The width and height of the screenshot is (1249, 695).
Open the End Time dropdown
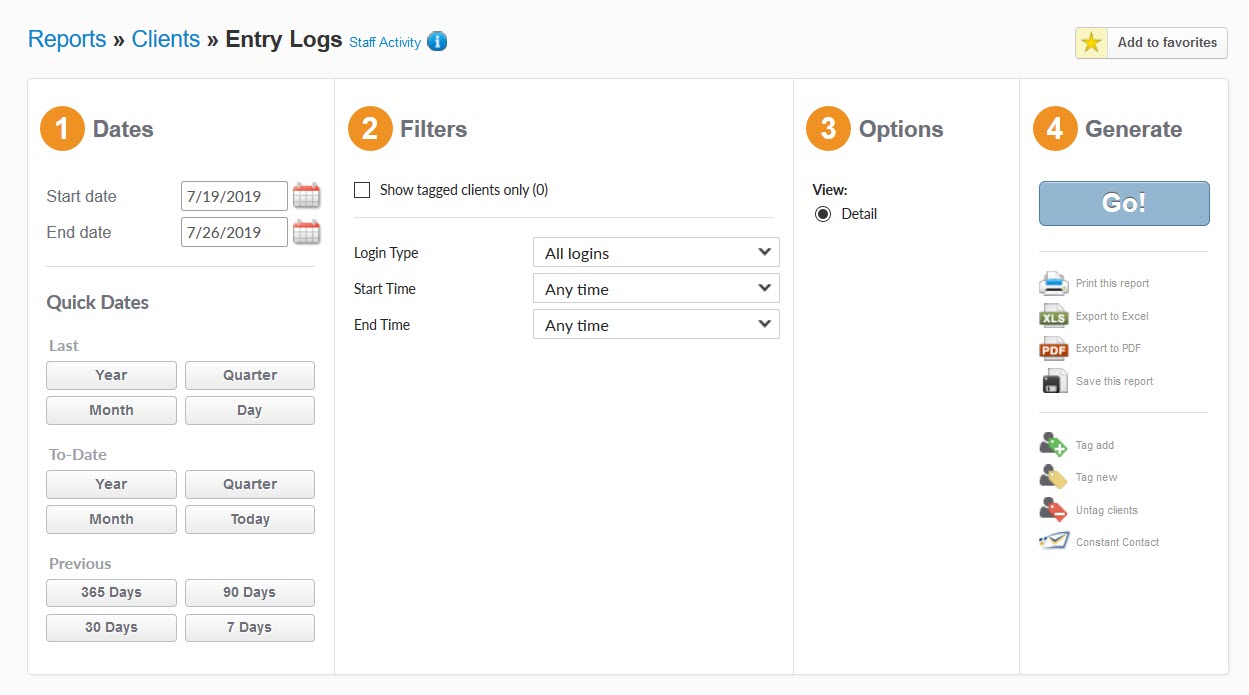coord(656,325)
